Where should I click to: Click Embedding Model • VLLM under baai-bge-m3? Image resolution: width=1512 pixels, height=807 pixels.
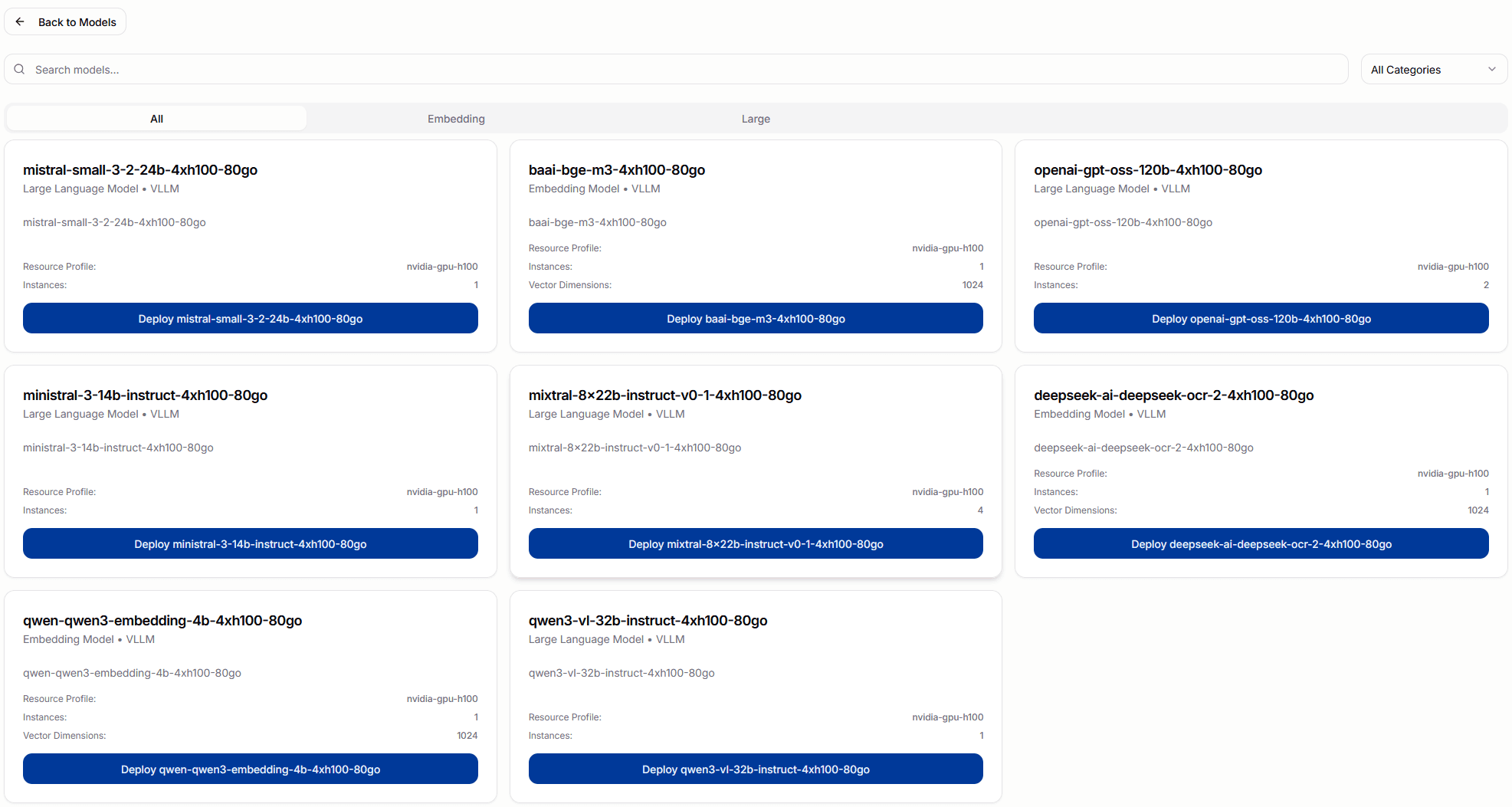[595, 189]
